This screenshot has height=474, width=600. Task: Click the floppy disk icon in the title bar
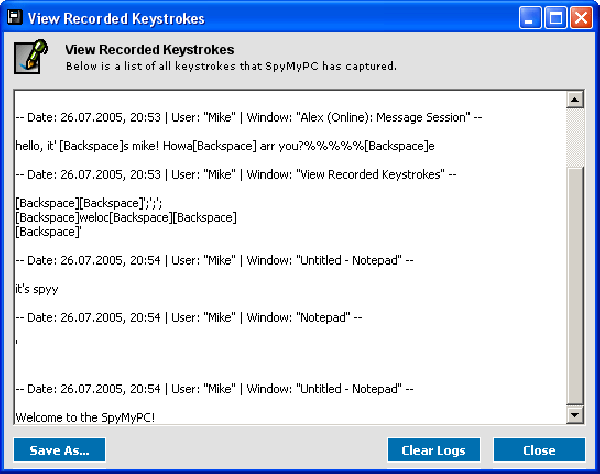click(15, 18)
